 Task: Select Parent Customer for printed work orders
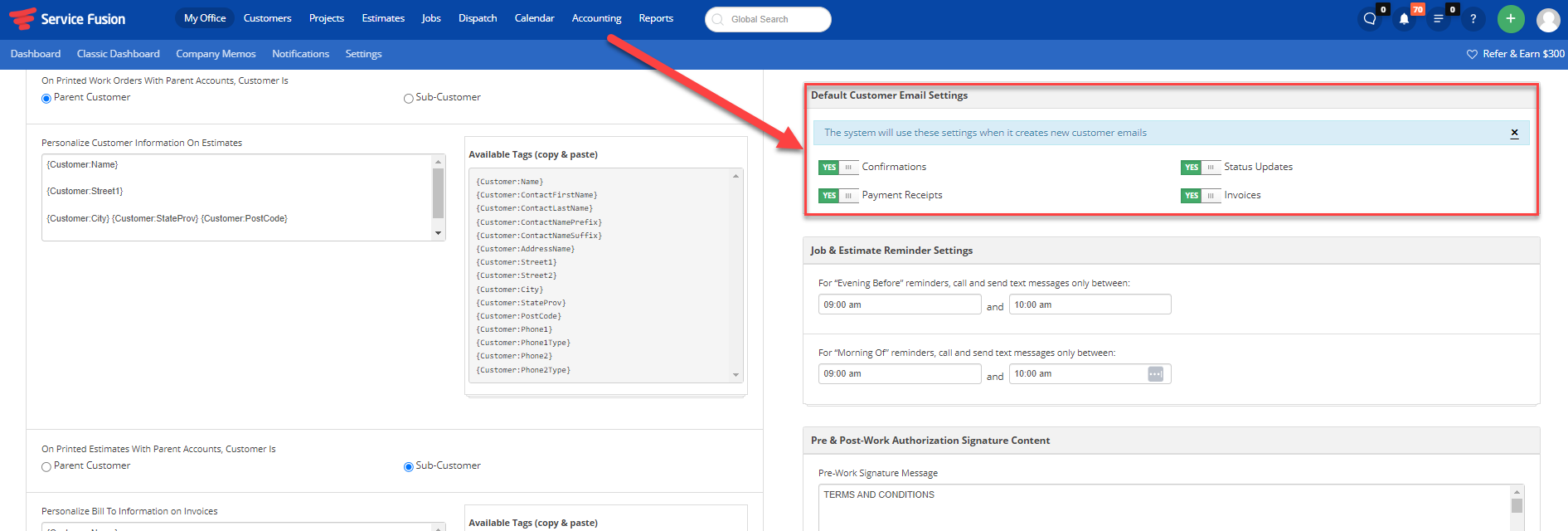46,98
